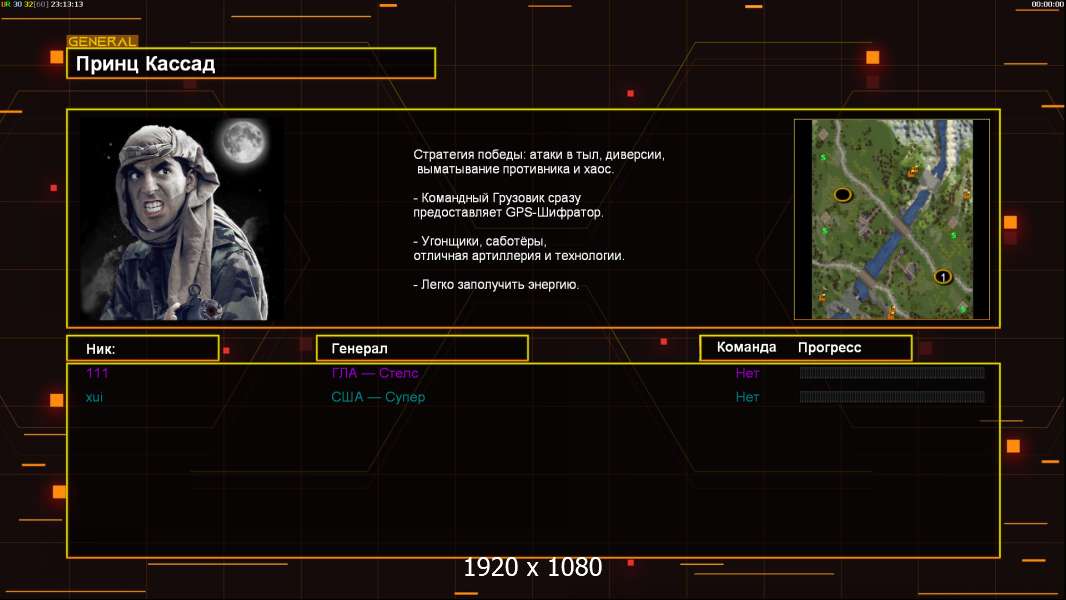
Task: Click the GENERAL tag label
Action: point(102,41)
